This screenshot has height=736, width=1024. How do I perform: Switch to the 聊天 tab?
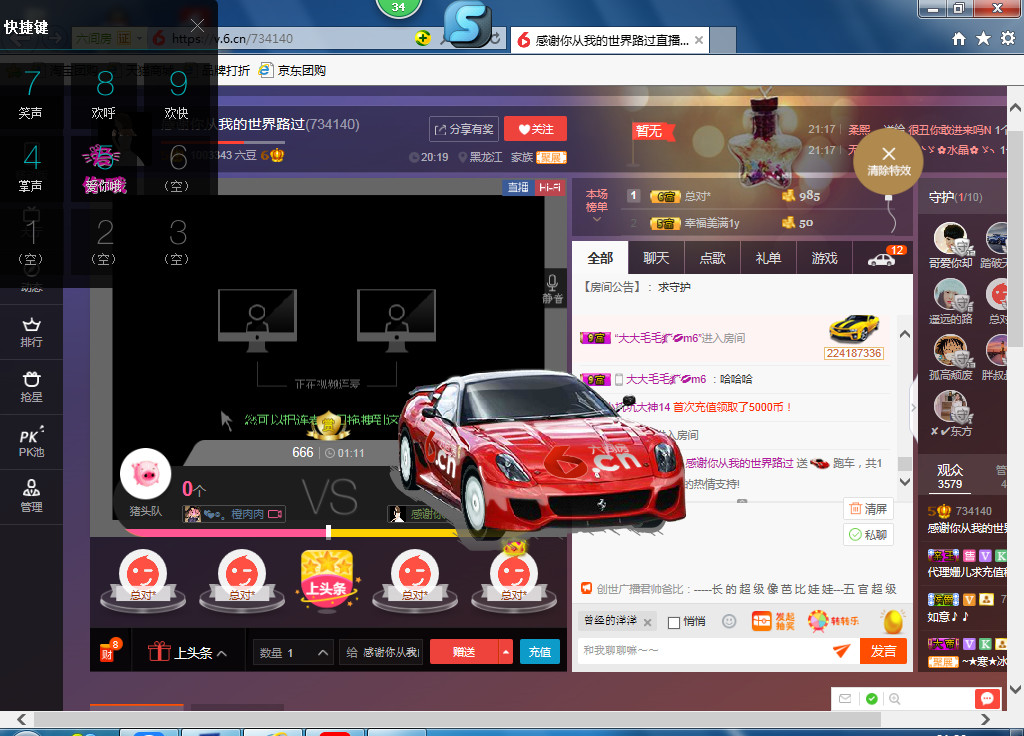(x=656, y=258)
